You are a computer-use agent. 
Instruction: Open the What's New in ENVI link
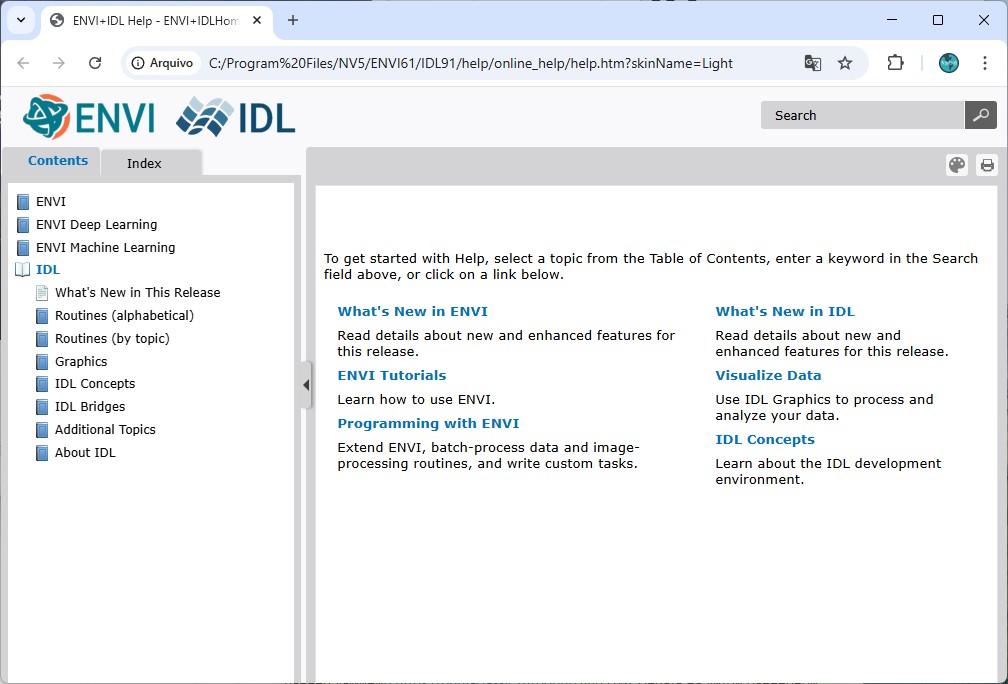click(412, 312)
